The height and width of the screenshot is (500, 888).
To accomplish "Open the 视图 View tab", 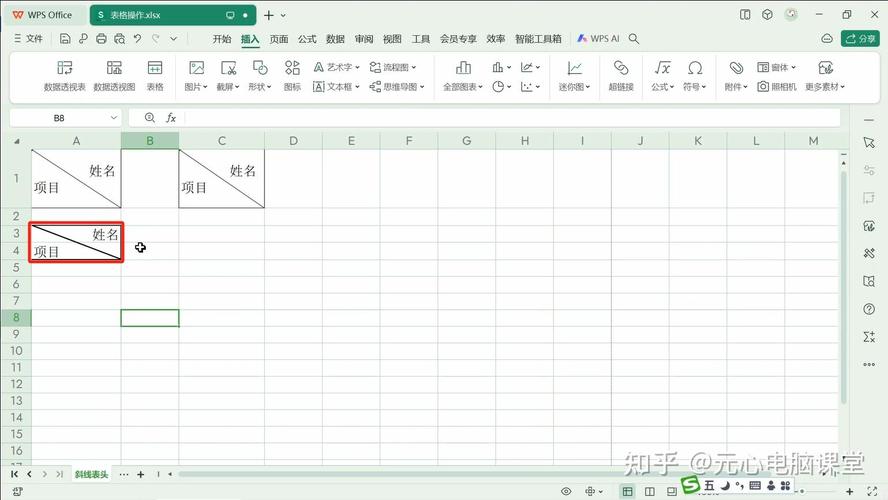I will 392,39.
